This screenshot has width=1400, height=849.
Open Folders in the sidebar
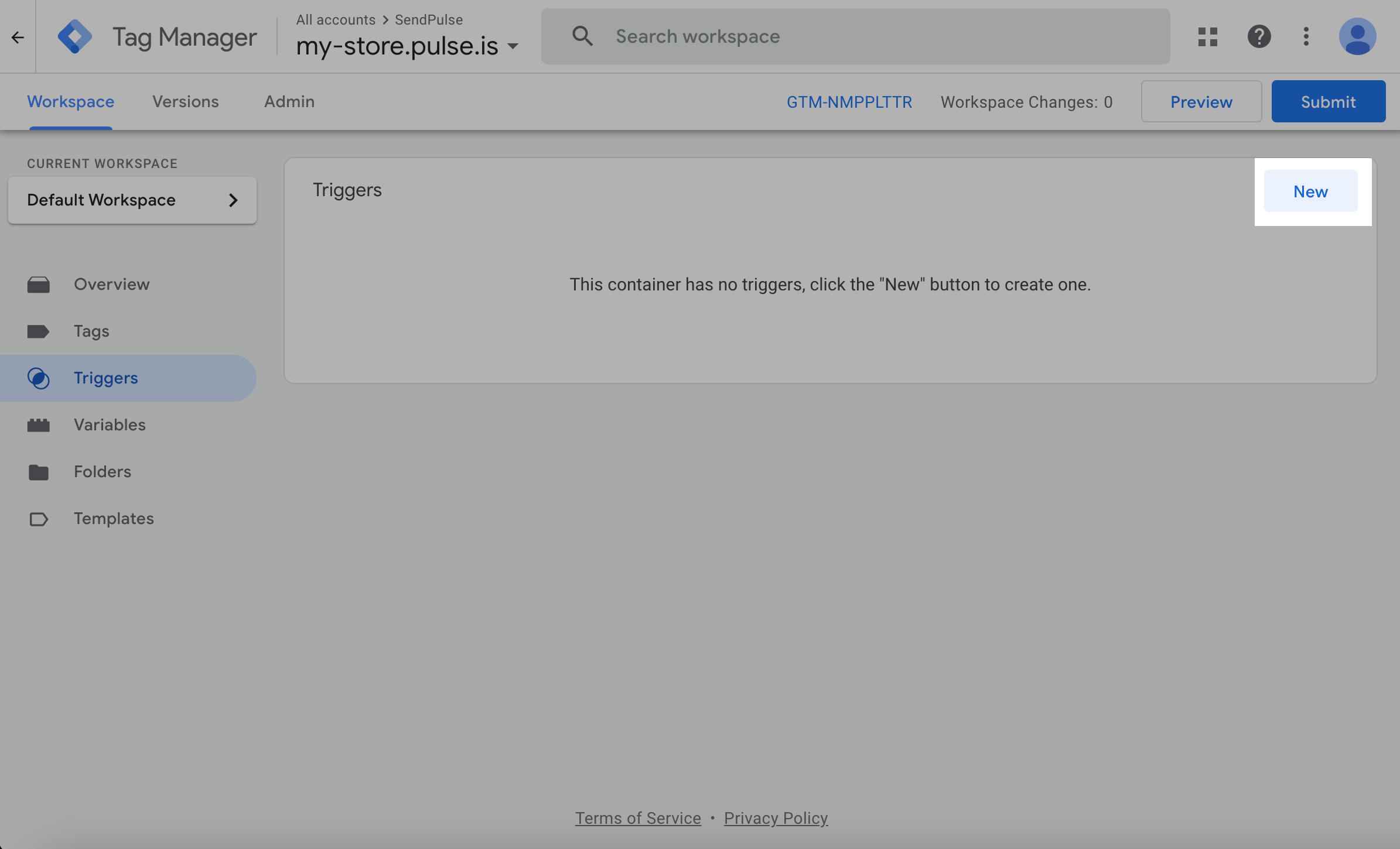tap(103, 472)
